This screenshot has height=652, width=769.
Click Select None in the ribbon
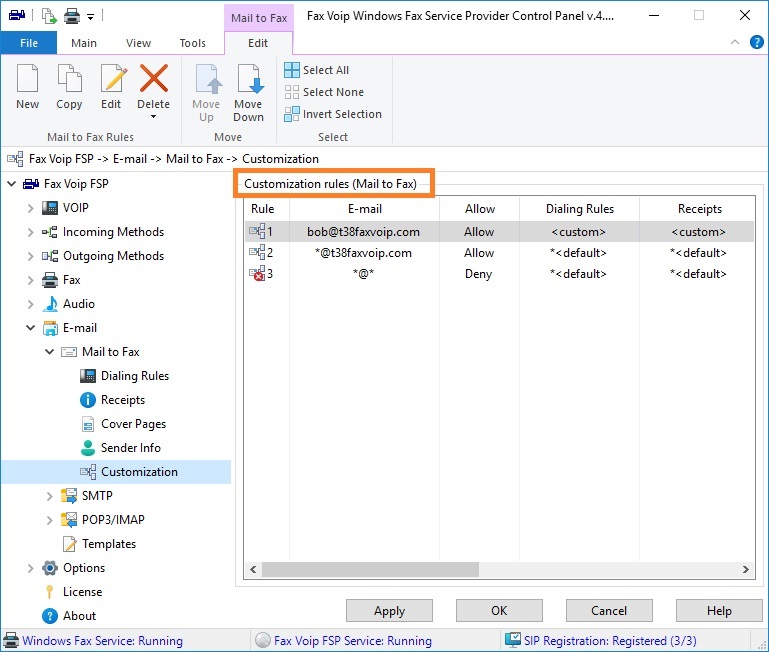point(324,92)
